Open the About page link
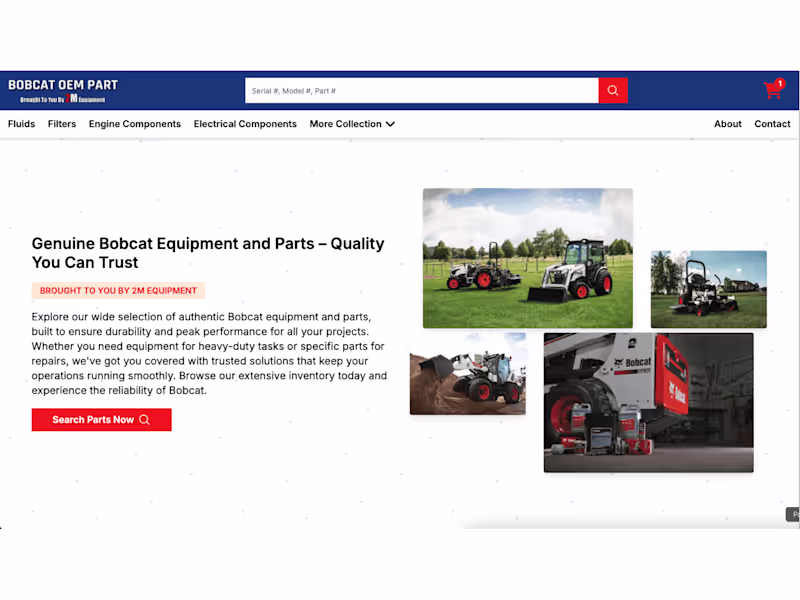This screenshot has width=800, height=600. coord(727,124)
